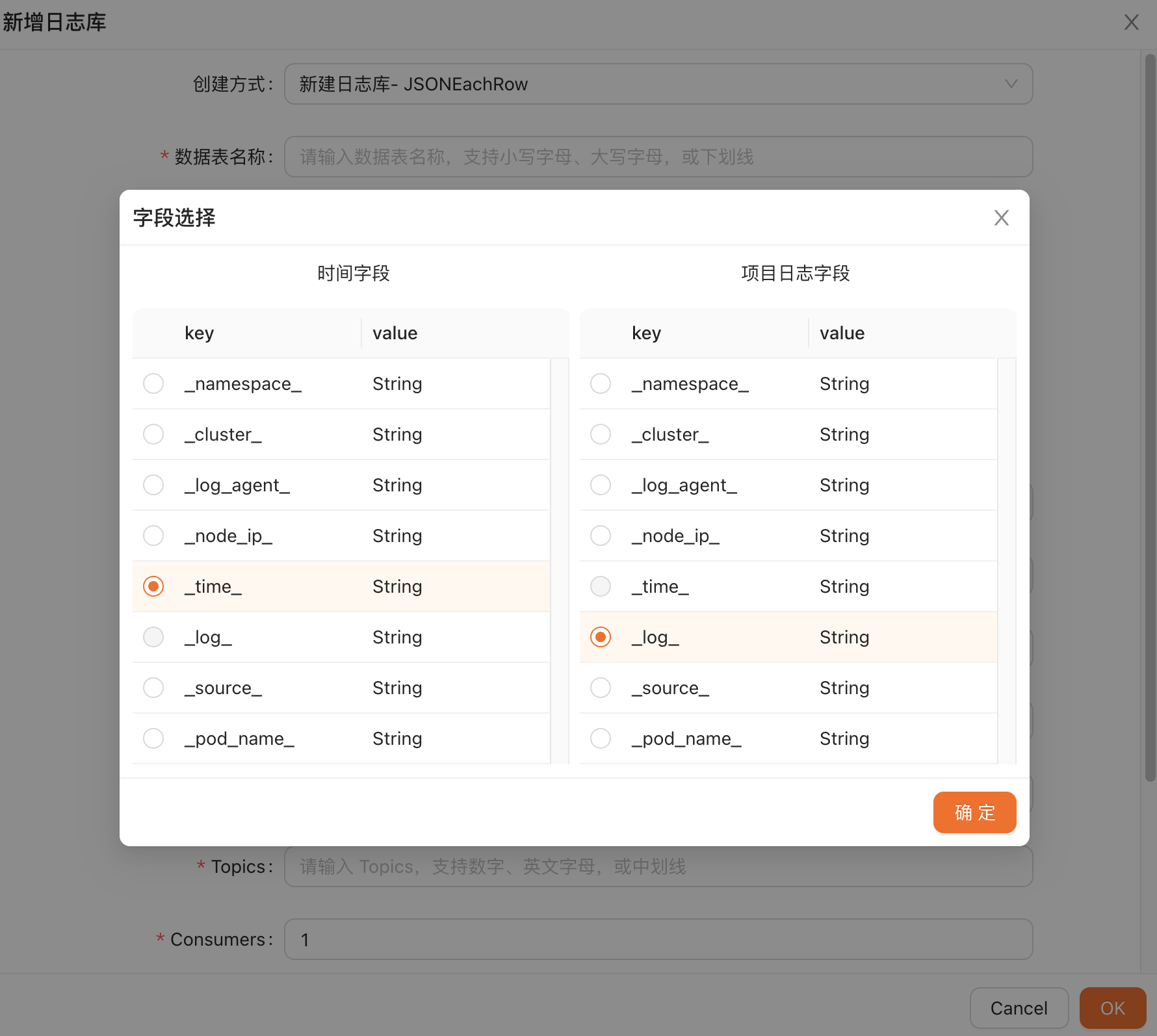Select _log_agent_ as project log field

[601, 485]
